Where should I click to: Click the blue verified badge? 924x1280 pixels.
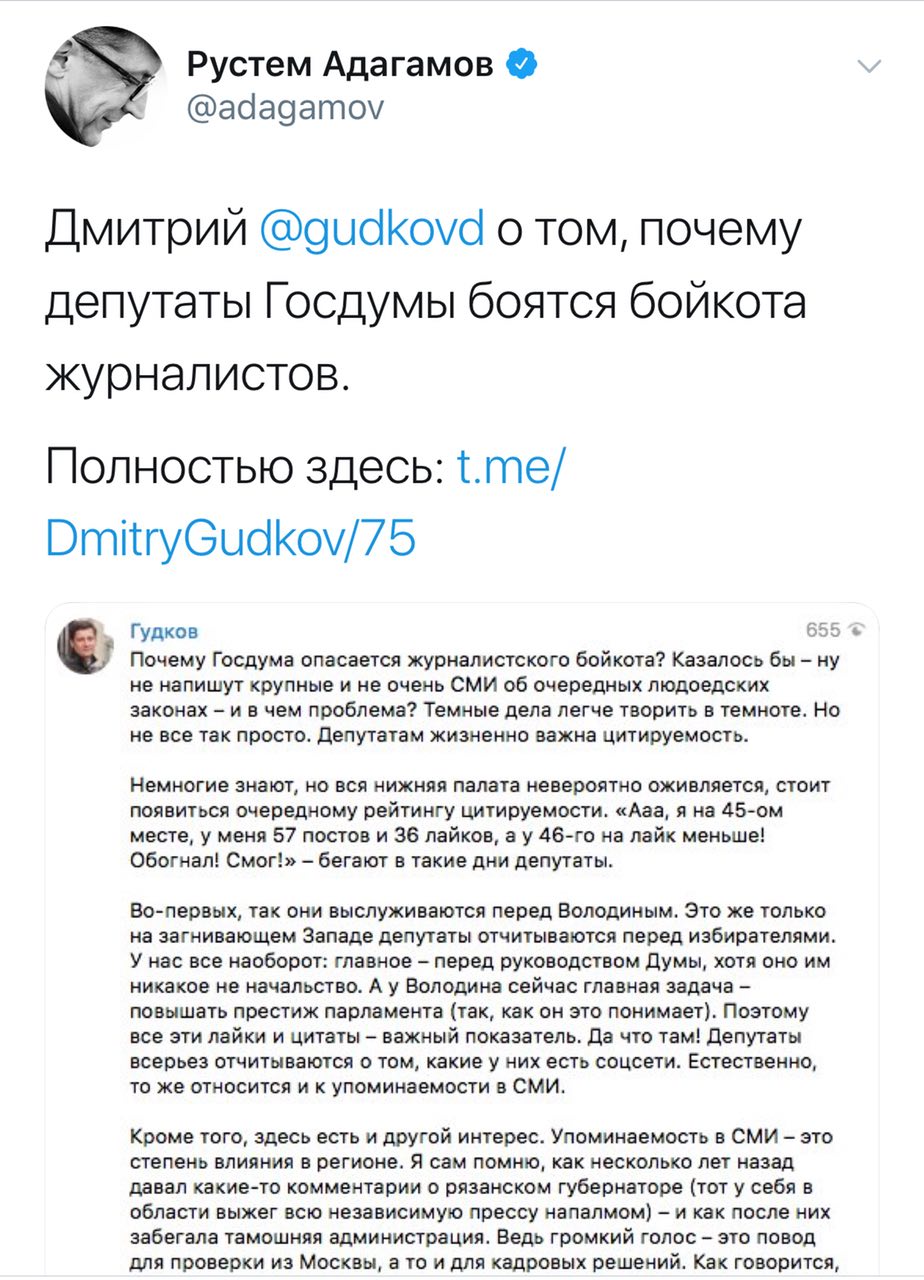523,66
